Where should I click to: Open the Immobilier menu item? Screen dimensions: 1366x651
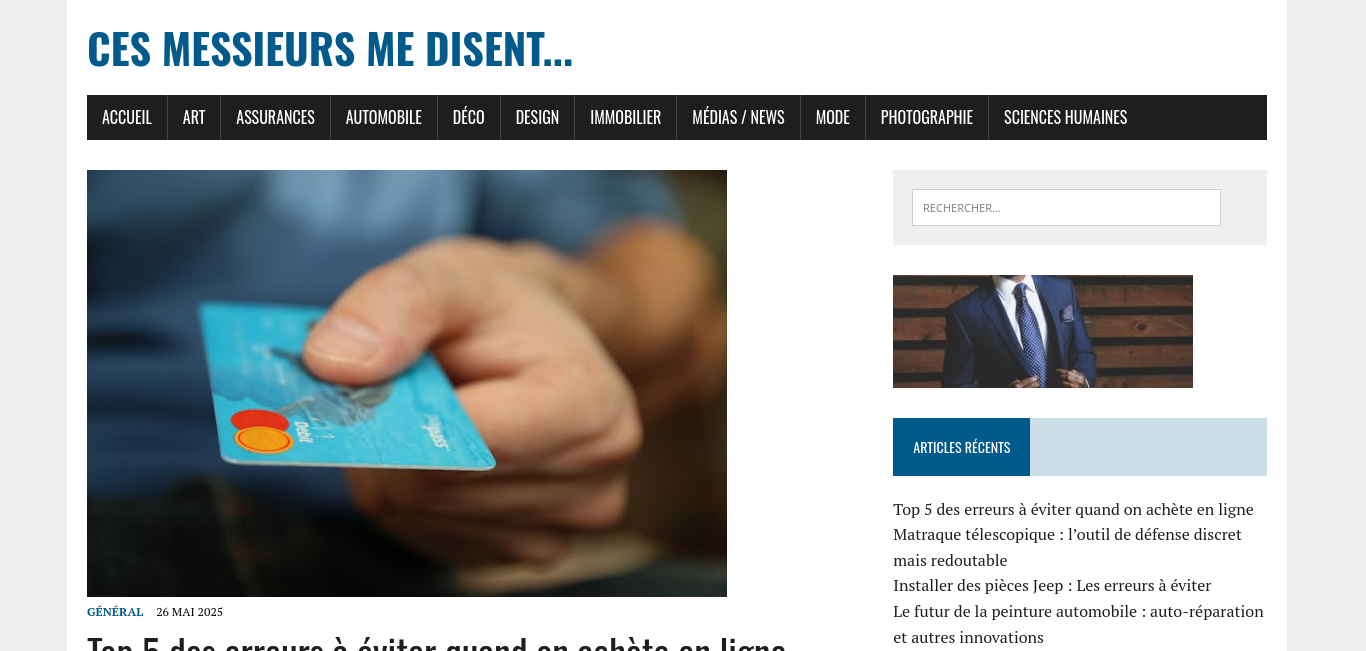pos(625,117)
